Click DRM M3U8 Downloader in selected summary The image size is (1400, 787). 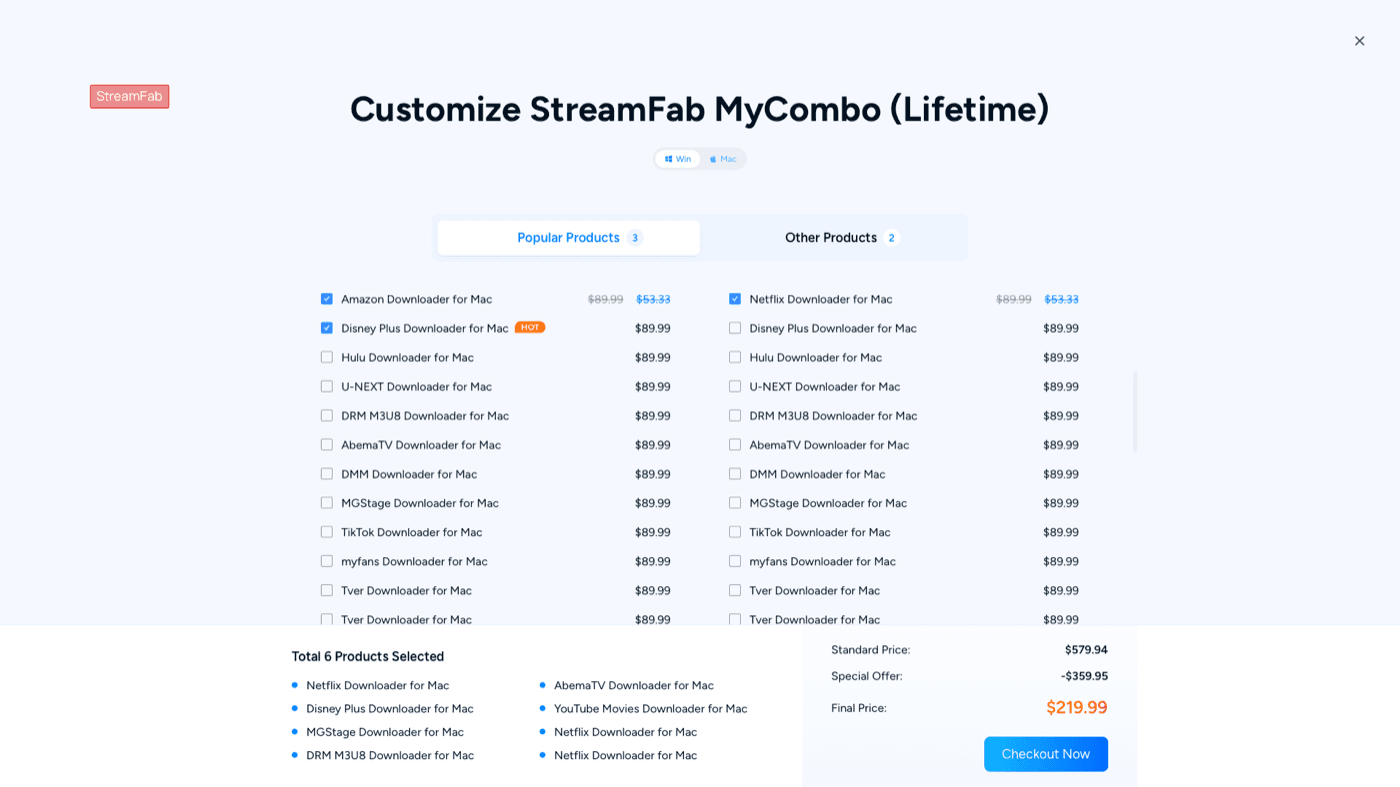tap(390, 755)
